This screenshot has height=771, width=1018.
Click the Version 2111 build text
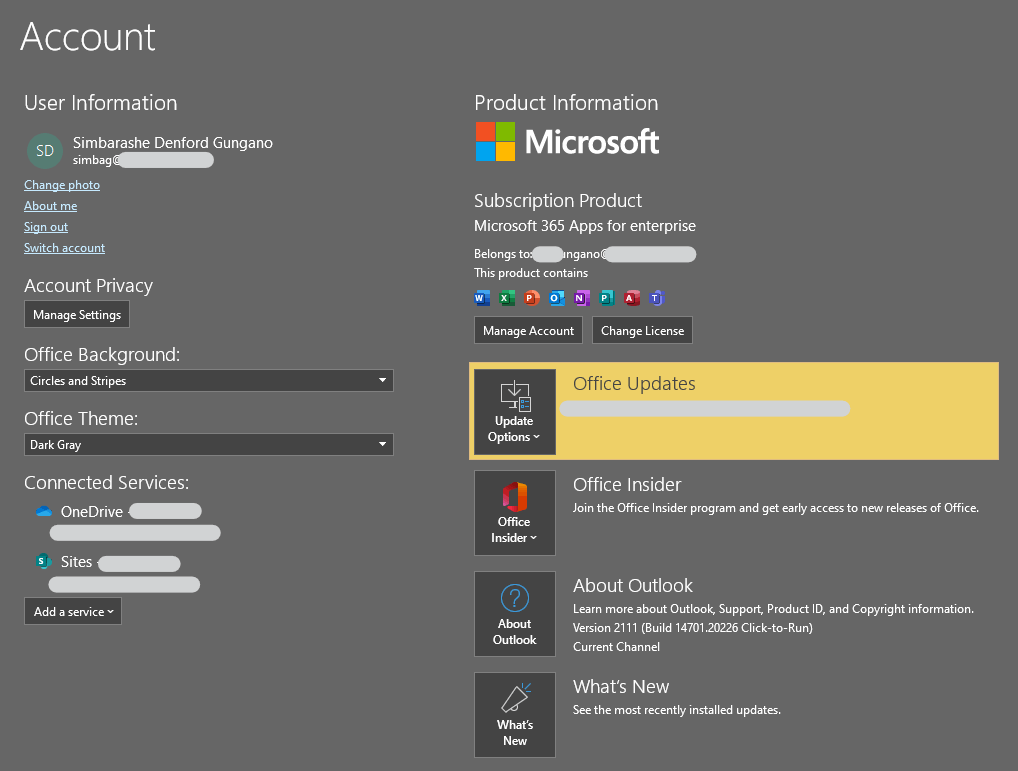(x=693, y=628)
